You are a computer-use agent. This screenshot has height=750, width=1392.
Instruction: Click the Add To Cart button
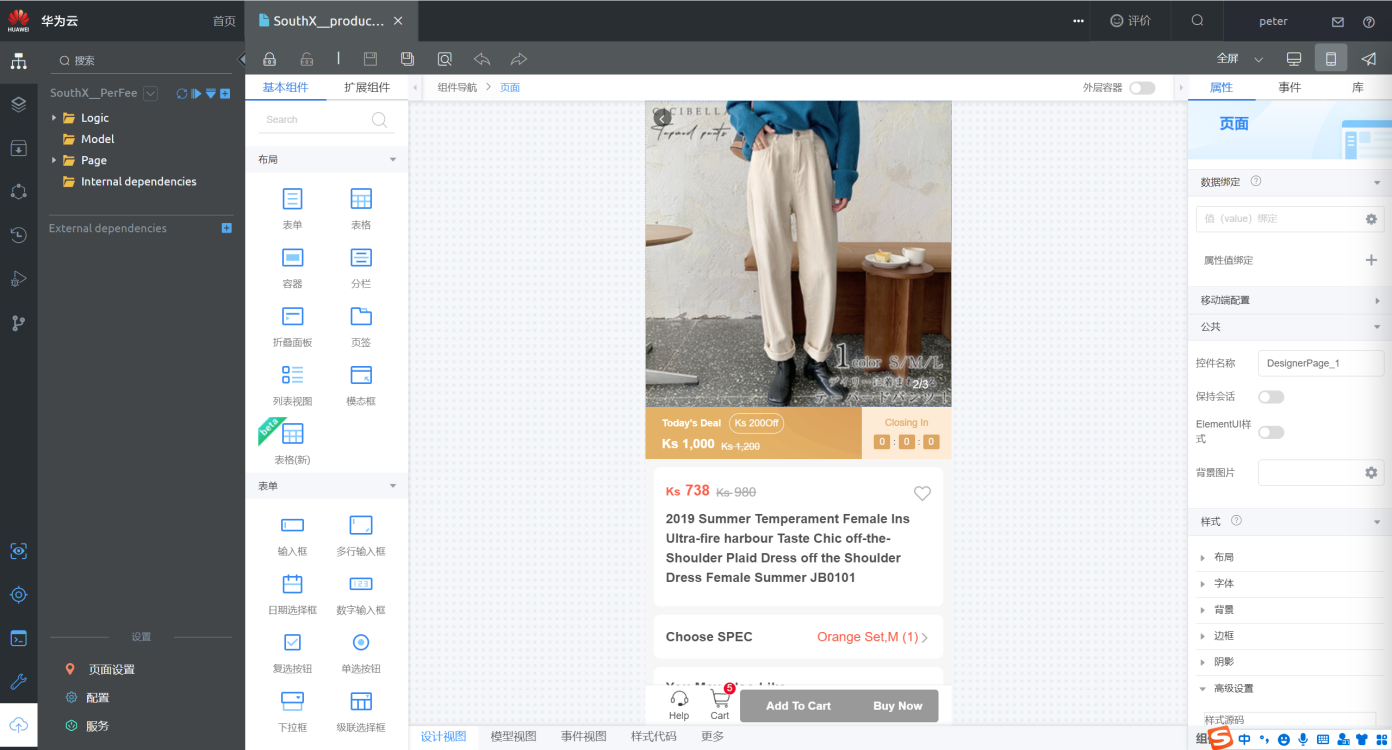(x=798, y=706)
